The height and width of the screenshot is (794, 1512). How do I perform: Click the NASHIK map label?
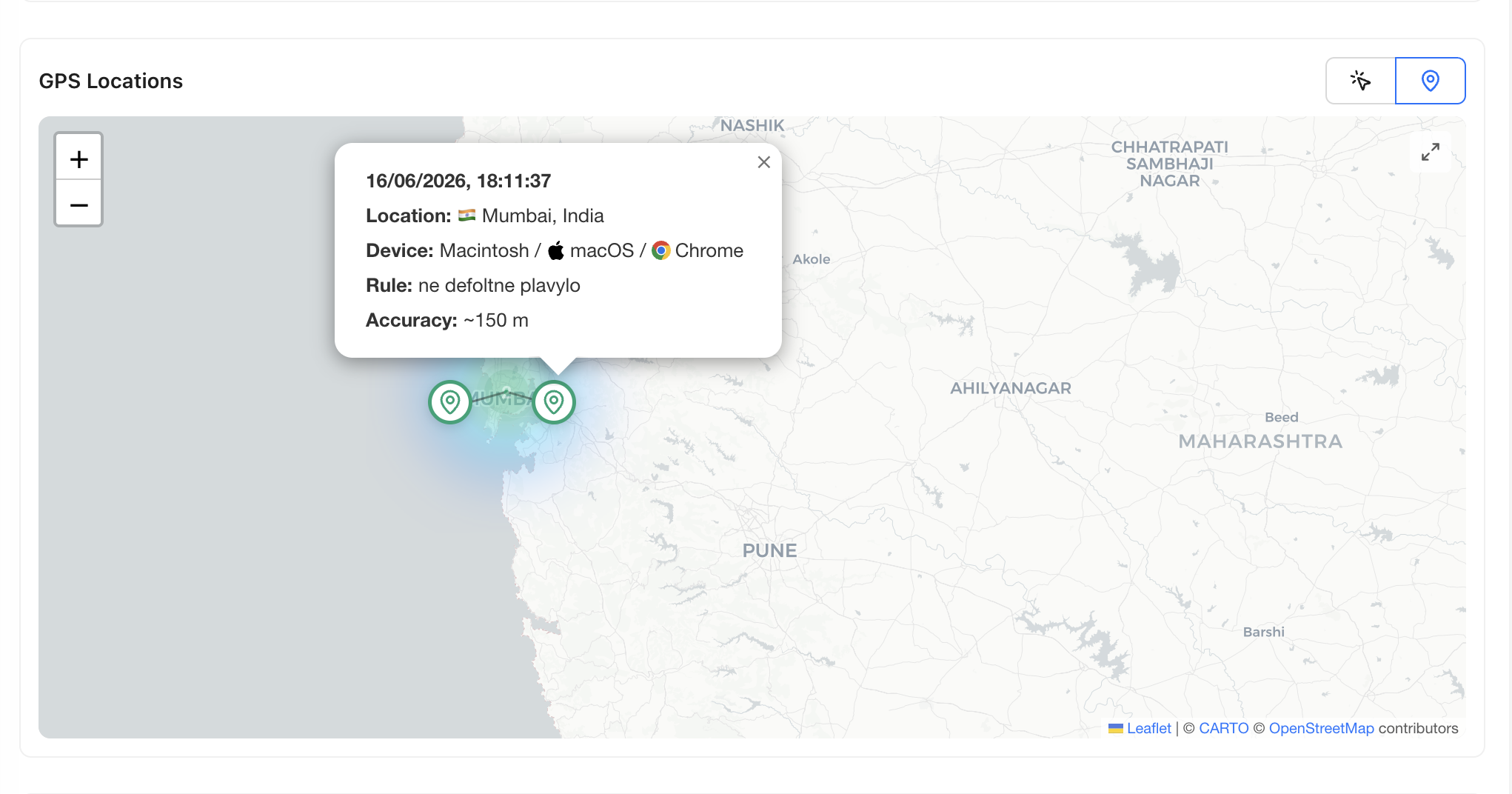(x=752, y=125)
